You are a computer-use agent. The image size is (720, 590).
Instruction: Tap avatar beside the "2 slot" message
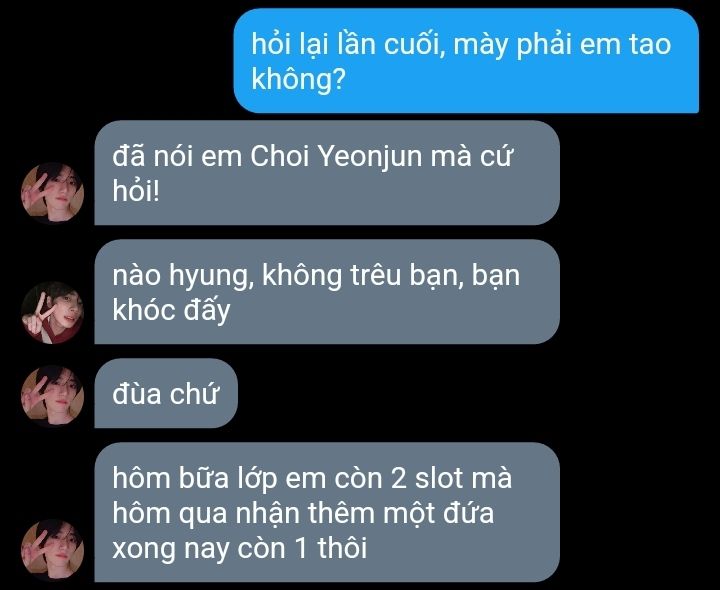(52, 550)
